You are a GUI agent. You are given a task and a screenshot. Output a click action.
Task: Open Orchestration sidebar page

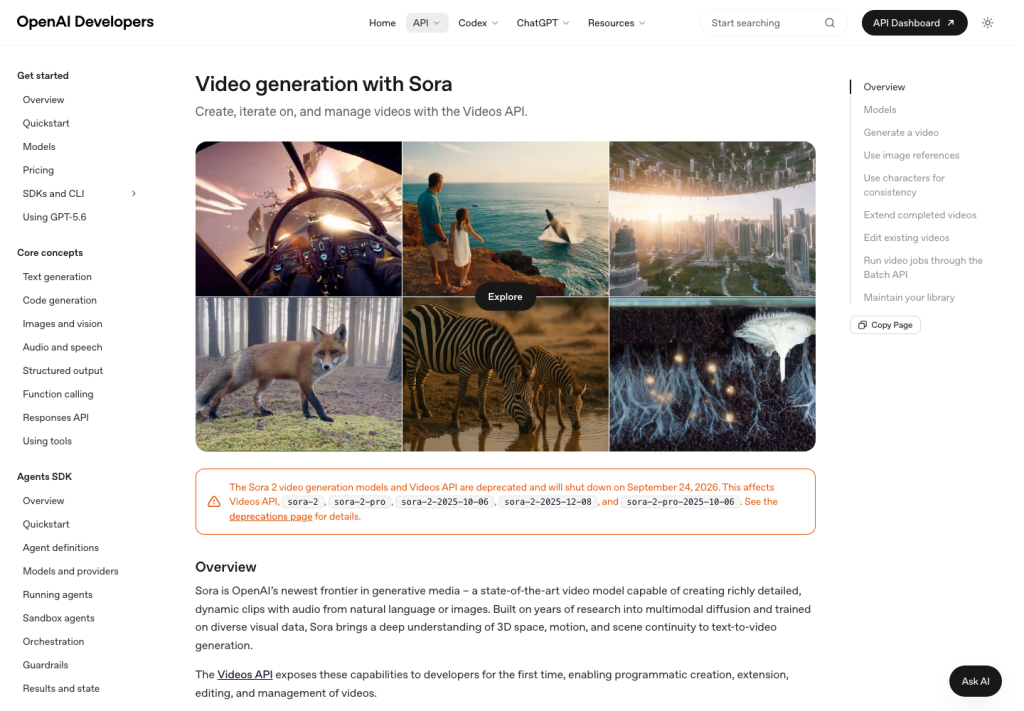pos(53,642)
